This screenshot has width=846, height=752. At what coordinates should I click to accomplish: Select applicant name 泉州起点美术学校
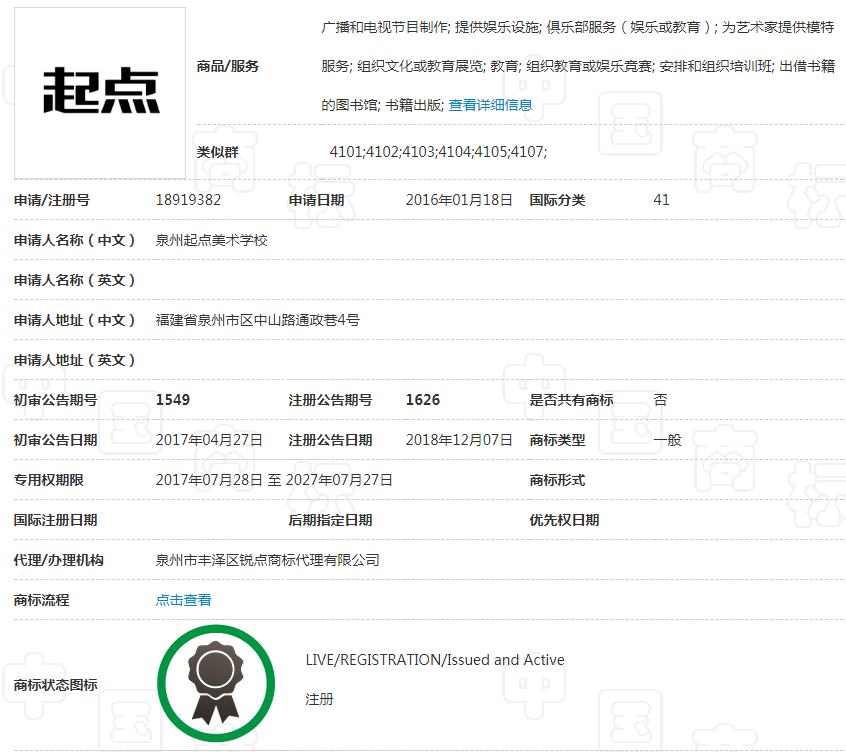pyautogui.click(x=212, y=240)
